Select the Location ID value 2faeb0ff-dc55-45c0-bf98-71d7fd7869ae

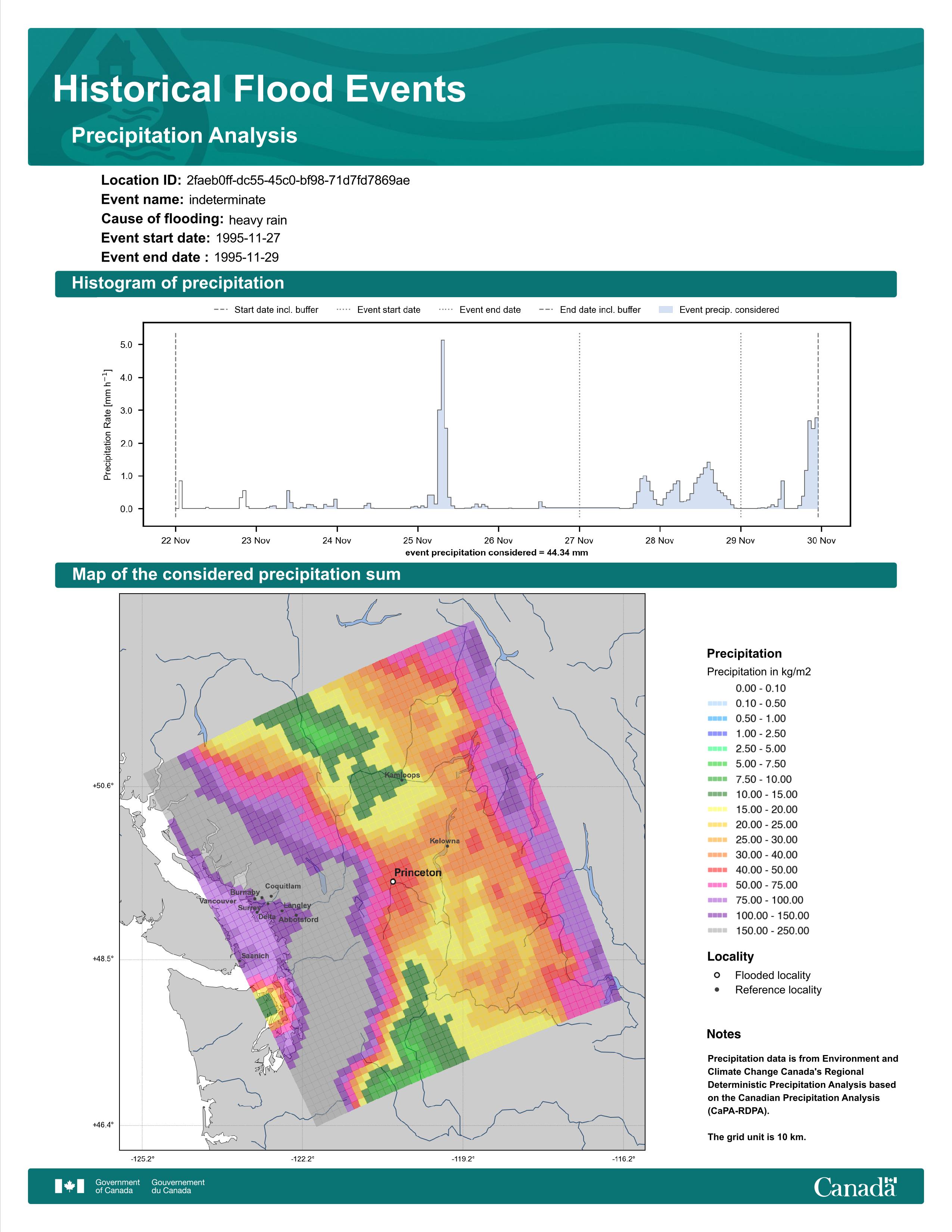pos(298,181)
